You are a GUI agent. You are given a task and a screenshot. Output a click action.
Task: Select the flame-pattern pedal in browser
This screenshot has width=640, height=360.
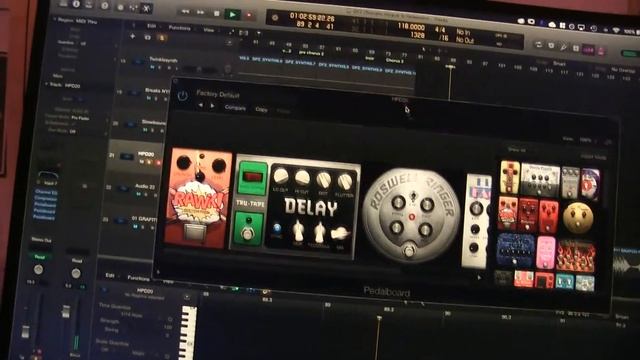[576, 256]
